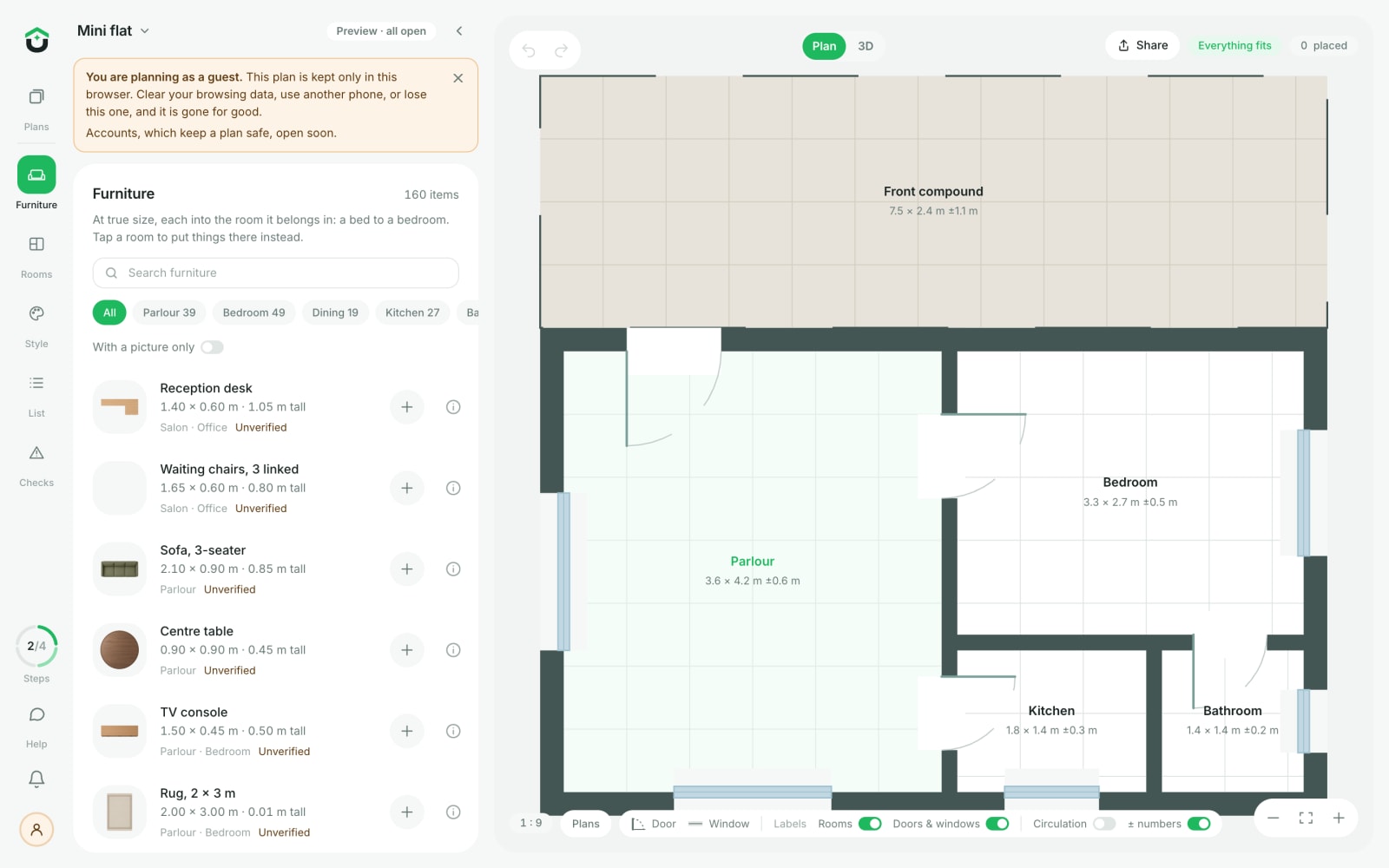This screenshot has height=868, width=1389.
Task: Redo the last plan change
Action: 562,50
